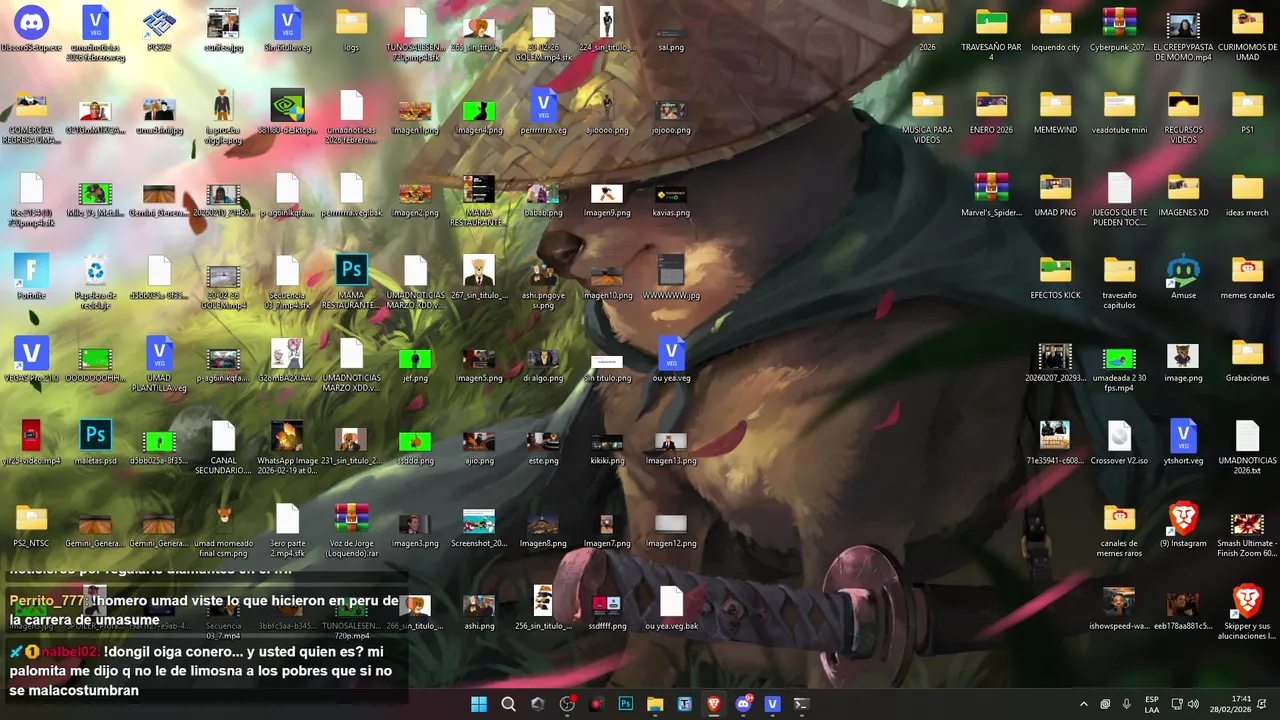Open maletas.psd Photoshop file
Screen dimensions: 1280x720
point(95,443)
